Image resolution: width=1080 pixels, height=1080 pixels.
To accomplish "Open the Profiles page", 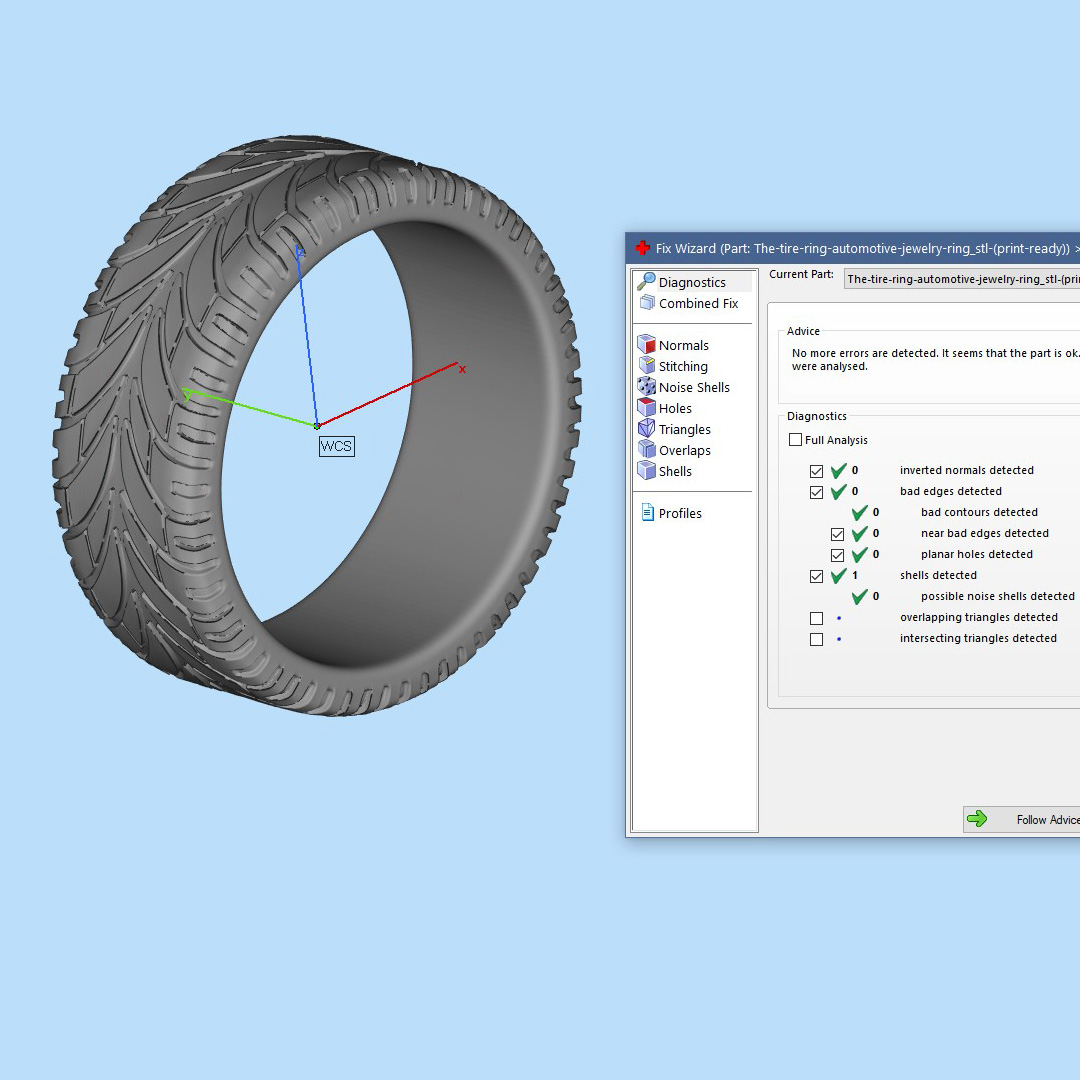I will pyautogui.click(x=680, y=513).
